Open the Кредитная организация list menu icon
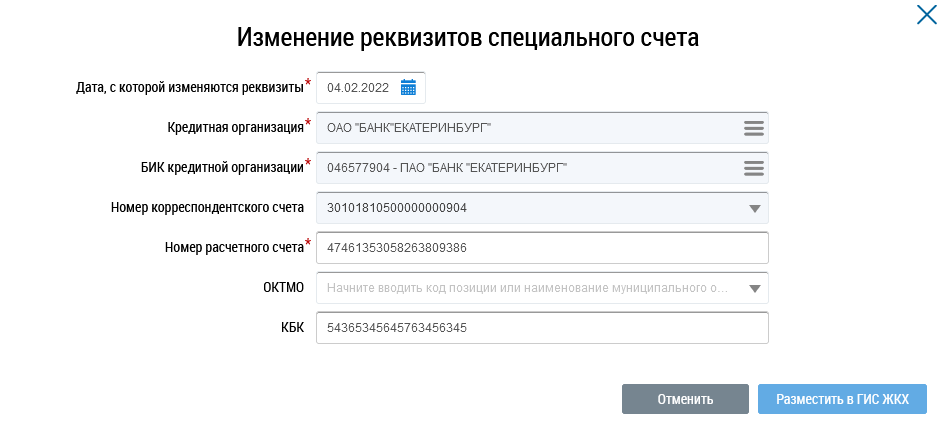This screenshot has height=427, width=944. pos(753,128)
